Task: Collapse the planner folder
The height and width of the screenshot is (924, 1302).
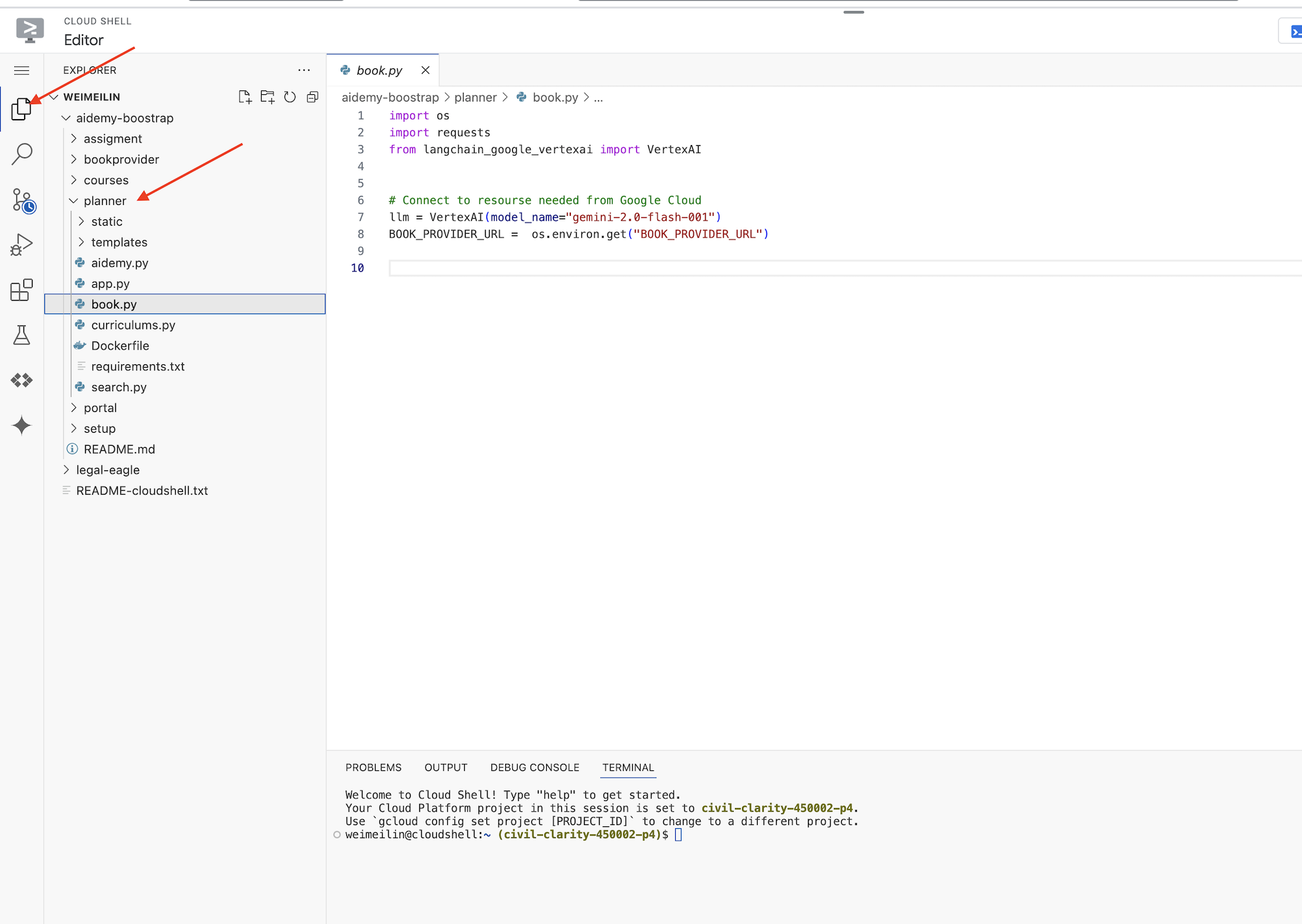Action: (76, 200)
